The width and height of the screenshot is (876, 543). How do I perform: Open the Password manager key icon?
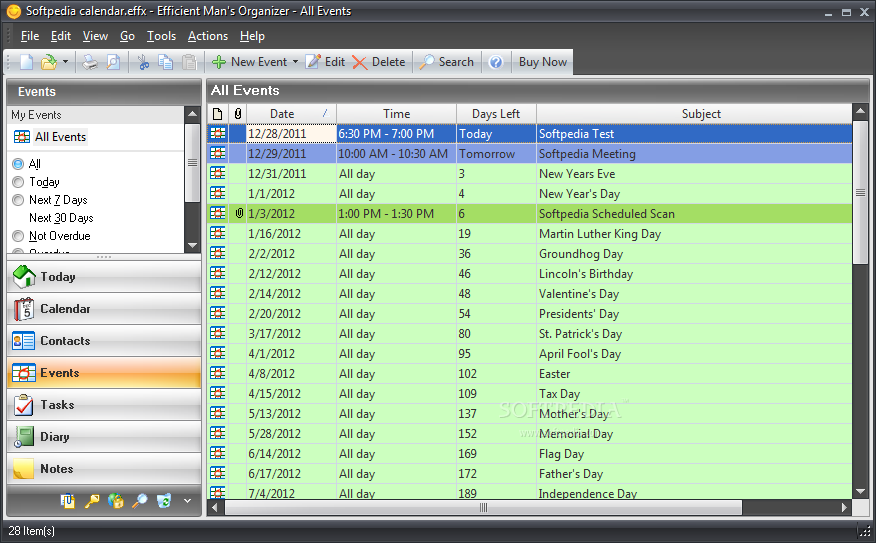(x=92, y=501)
